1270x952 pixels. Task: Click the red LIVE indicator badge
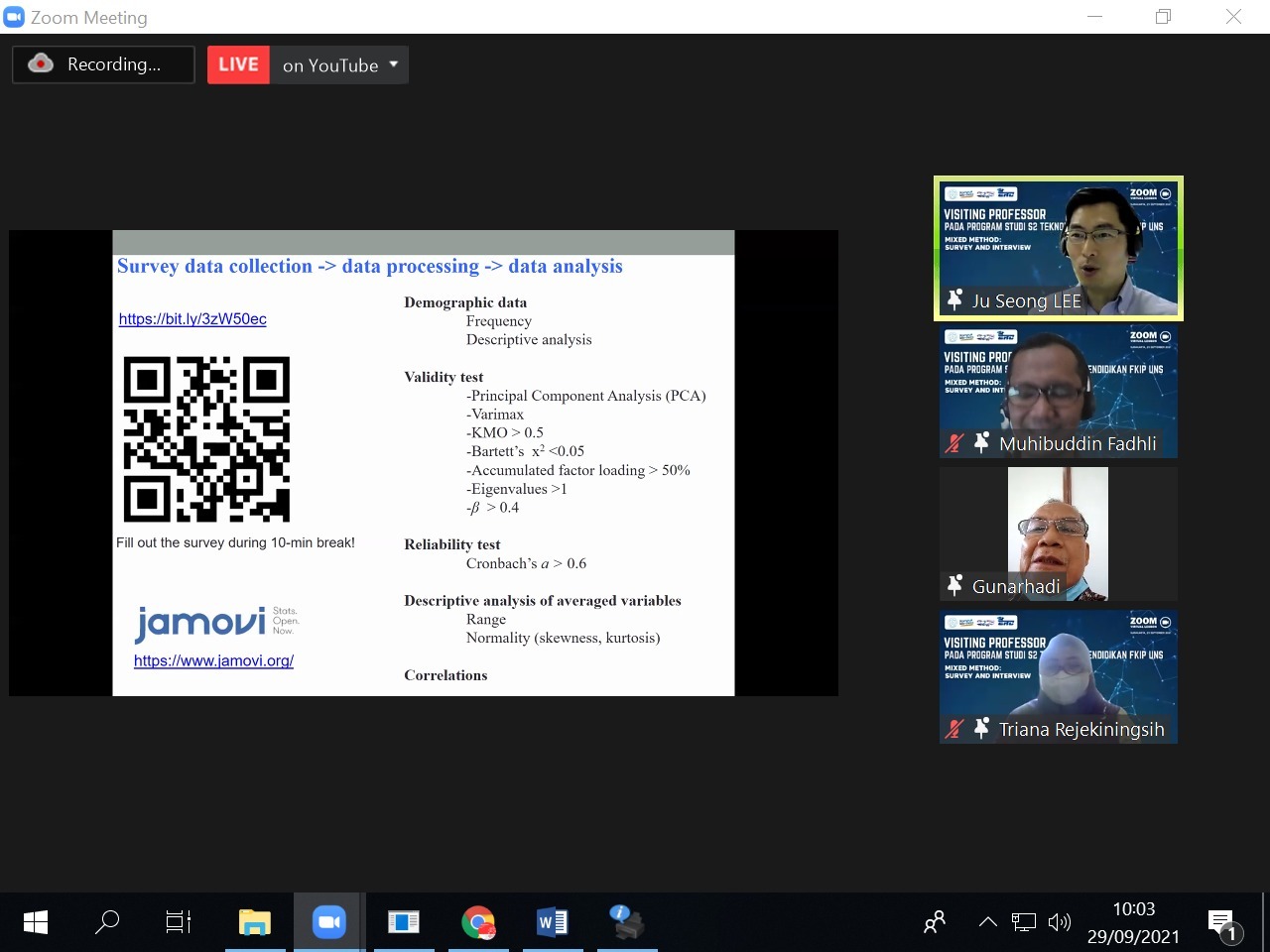pos(238,65)
